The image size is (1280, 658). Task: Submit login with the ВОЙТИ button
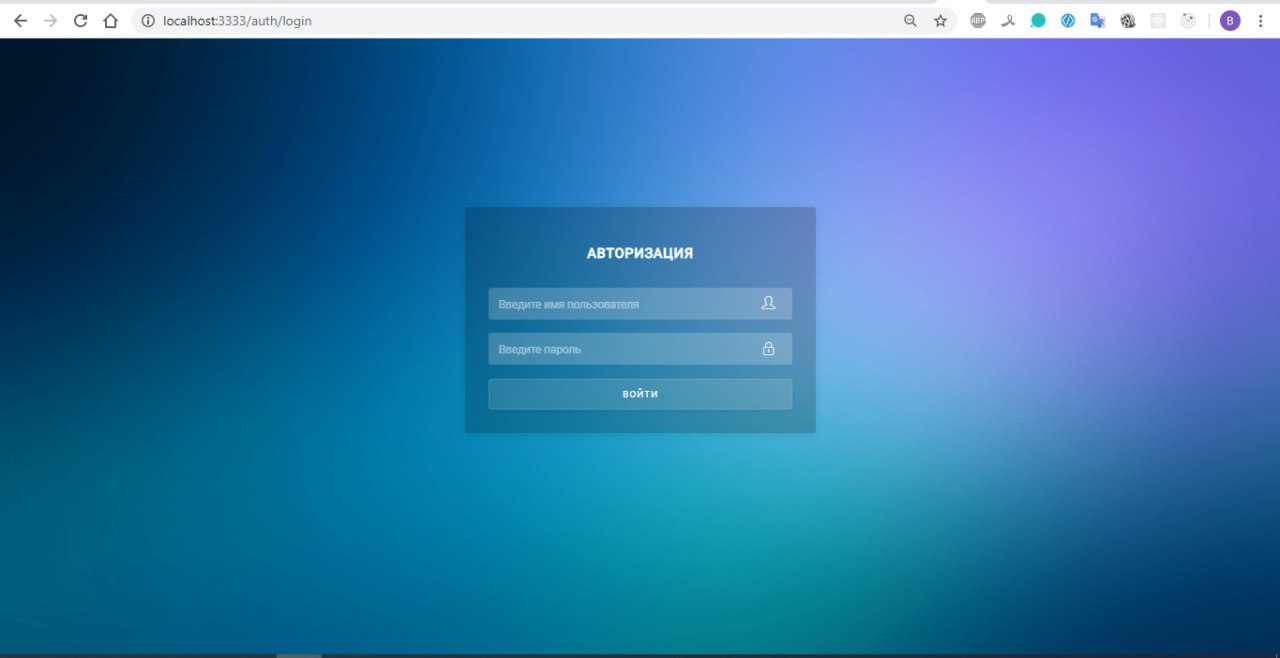pyautogui.click(x=640, y=394)
